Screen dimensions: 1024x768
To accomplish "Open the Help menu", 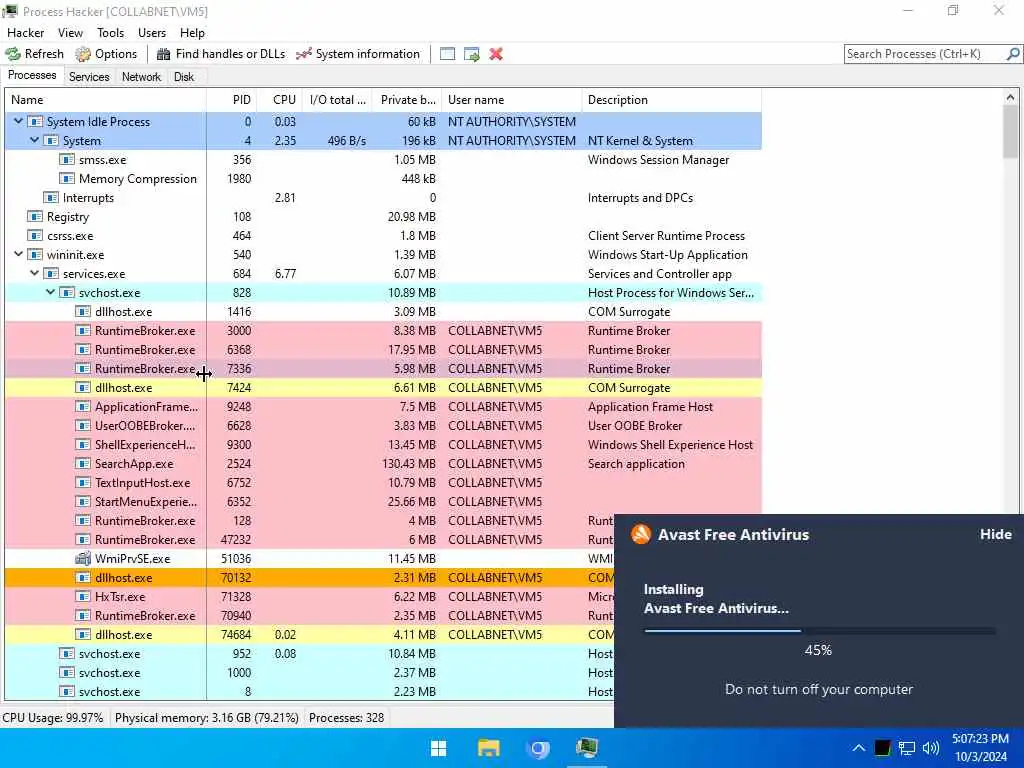I will coord(192,33).
